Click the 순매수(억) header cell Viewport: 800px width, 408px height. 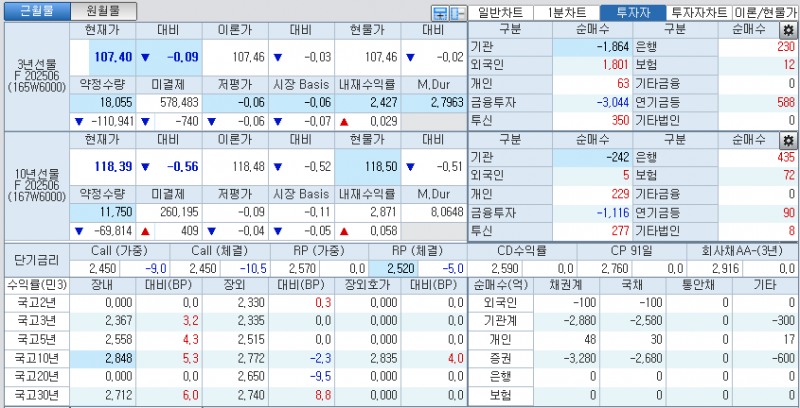[x=500, y=286]
